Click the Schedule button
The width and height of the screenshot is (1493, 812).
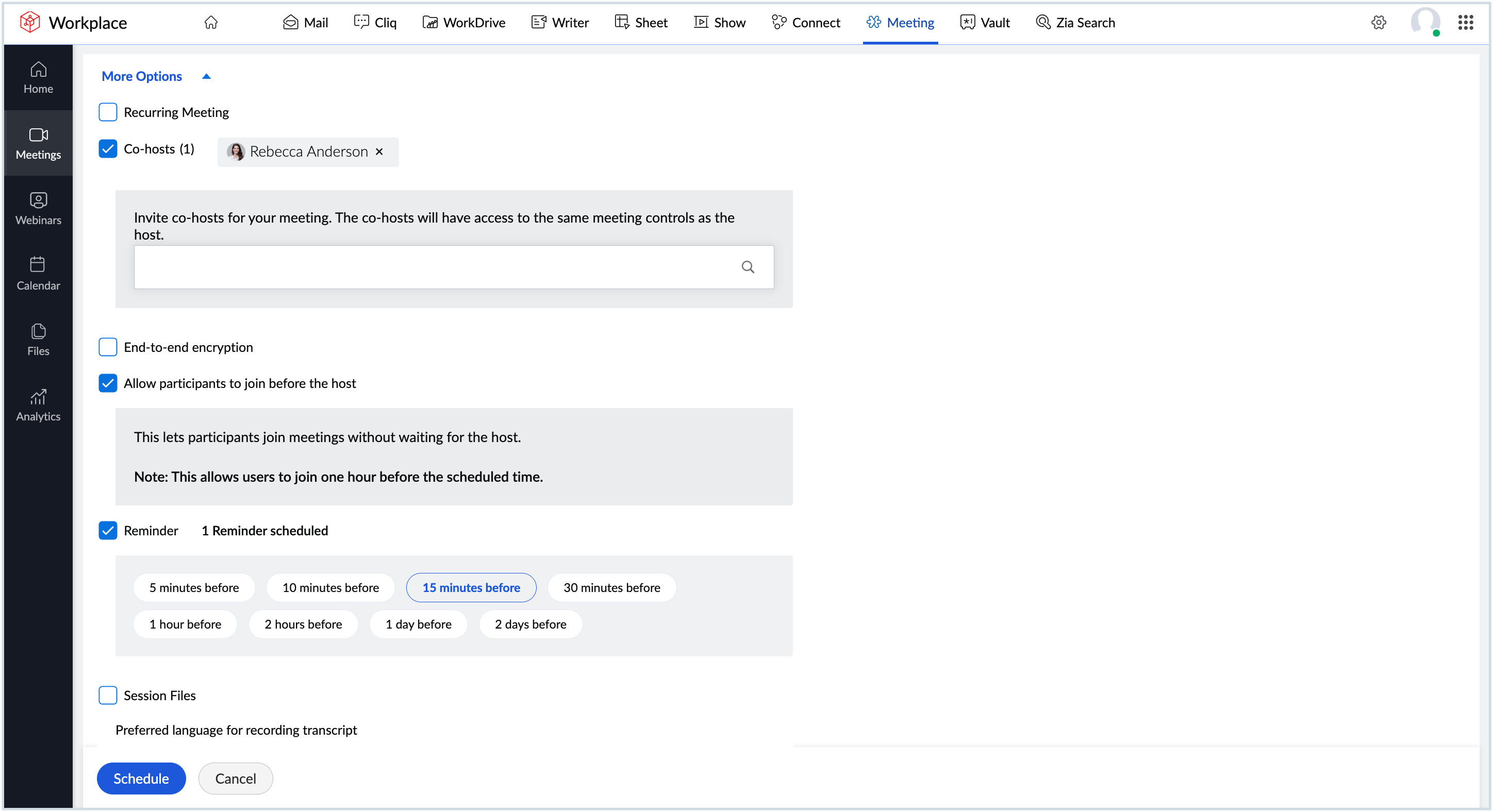pos(141,778)
